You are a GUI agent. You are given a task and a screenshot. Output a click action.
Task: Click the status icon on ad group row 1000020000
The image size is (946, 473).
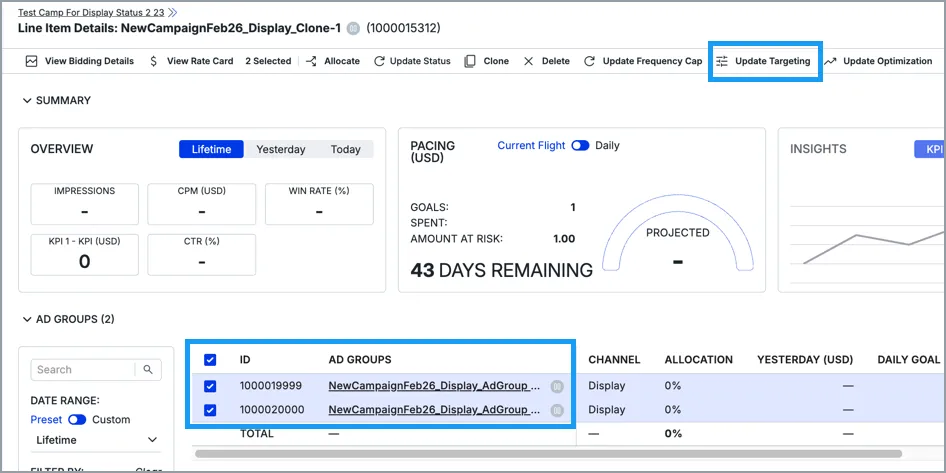click(x=557, y=410)
